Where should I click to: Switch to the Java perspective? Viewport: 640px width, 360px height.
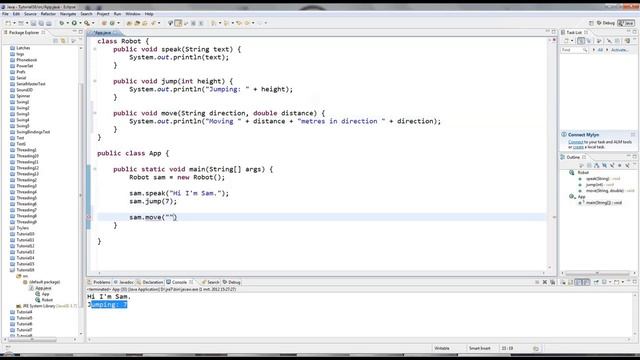coord(626,23)
